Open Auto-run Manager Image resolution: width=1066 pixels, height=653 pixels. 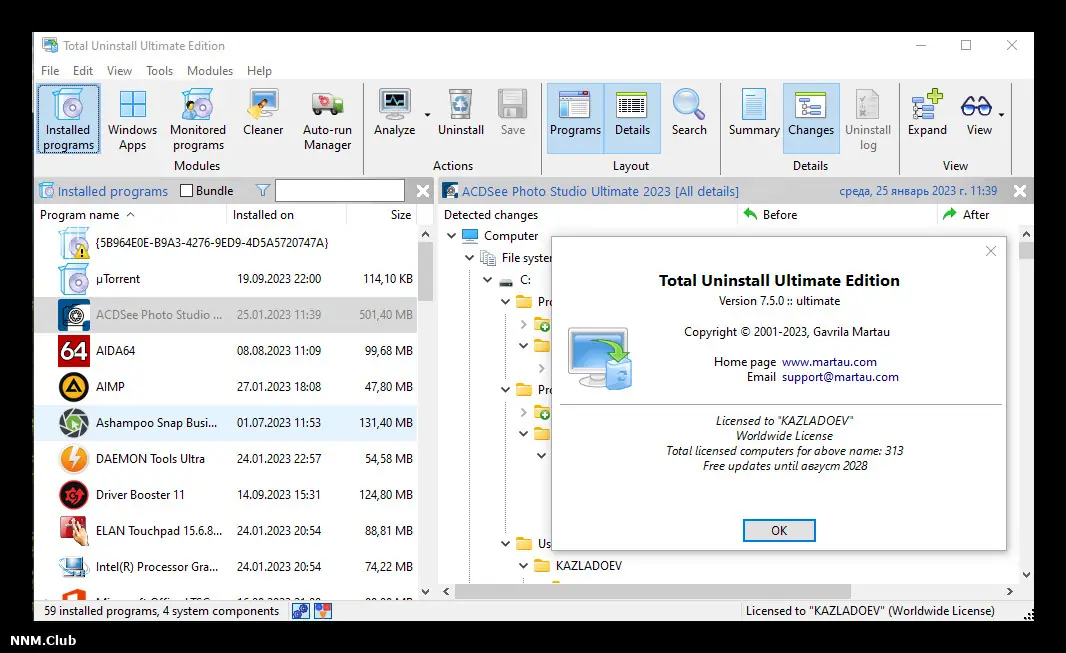327,119
